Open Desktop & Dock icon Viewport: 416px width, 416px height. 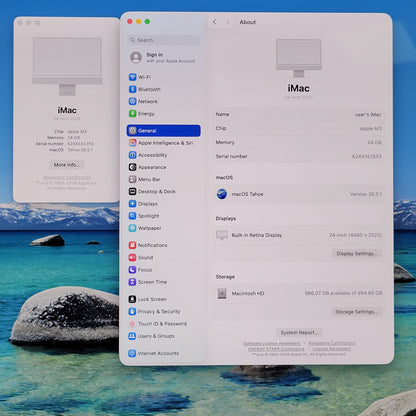[132, 191]
